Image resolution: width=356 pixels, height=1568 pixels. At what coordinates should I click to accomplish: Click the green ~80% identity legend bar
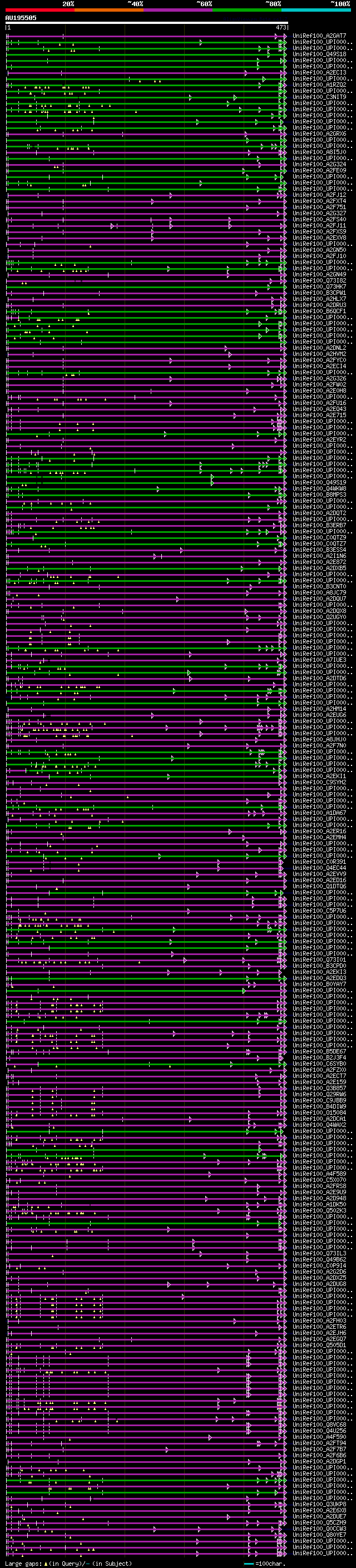pyautogui.click(x=247, y=10)
